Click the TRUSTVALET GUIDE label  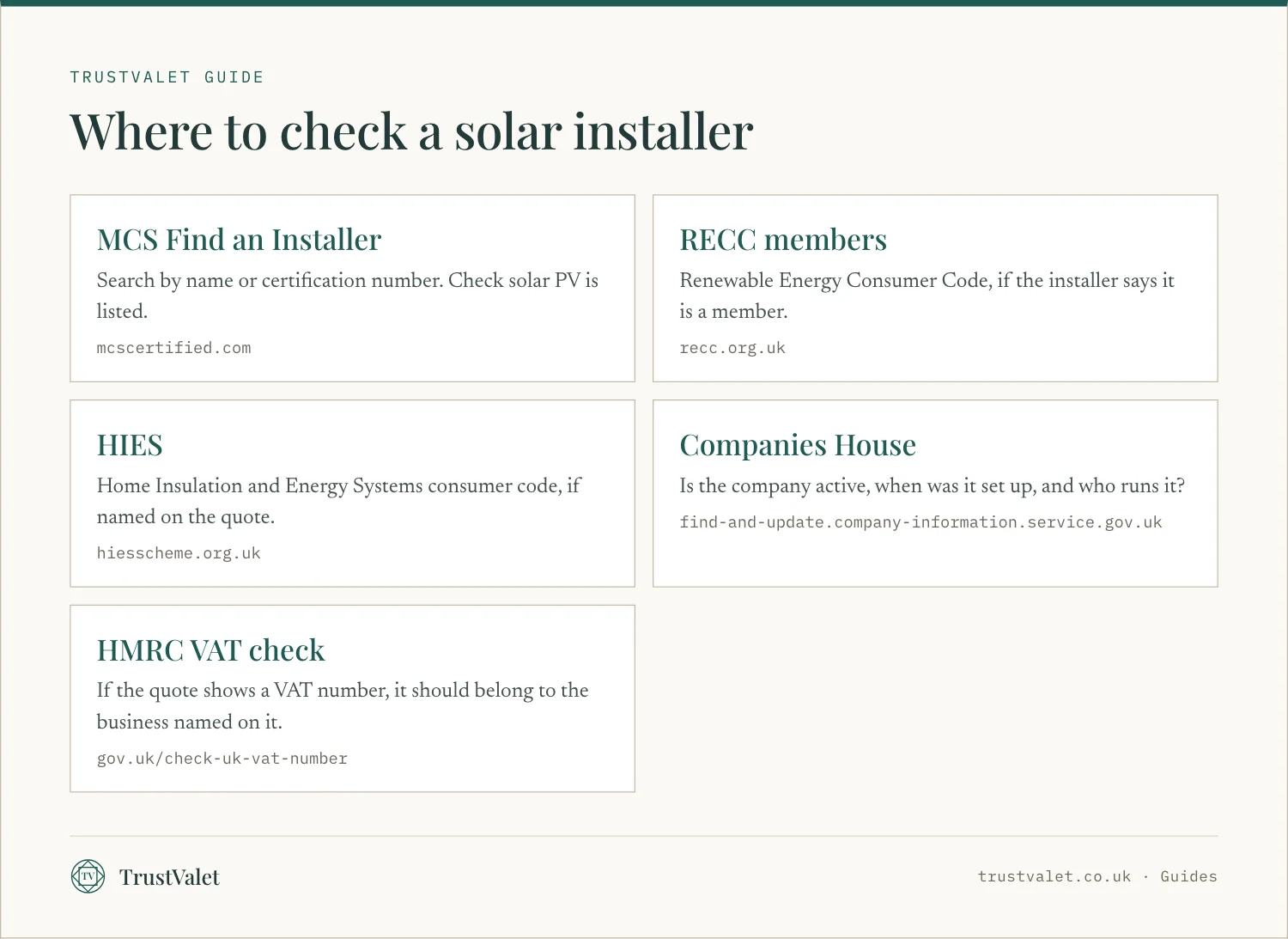(x=167, y=77)
